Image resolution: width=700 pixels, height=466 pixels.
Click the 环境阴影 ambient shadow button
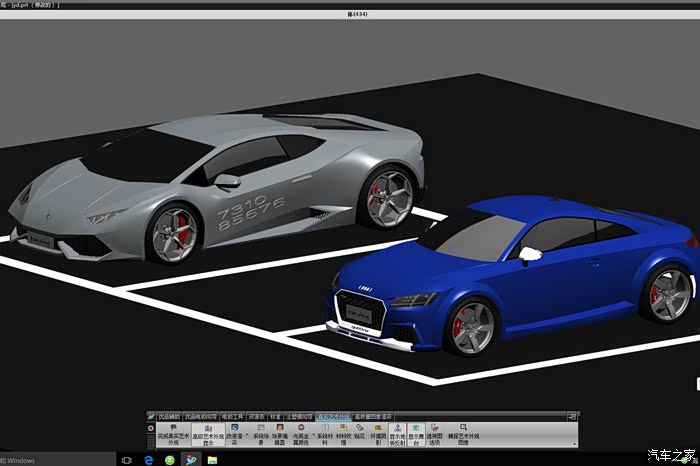coord(378,428)
